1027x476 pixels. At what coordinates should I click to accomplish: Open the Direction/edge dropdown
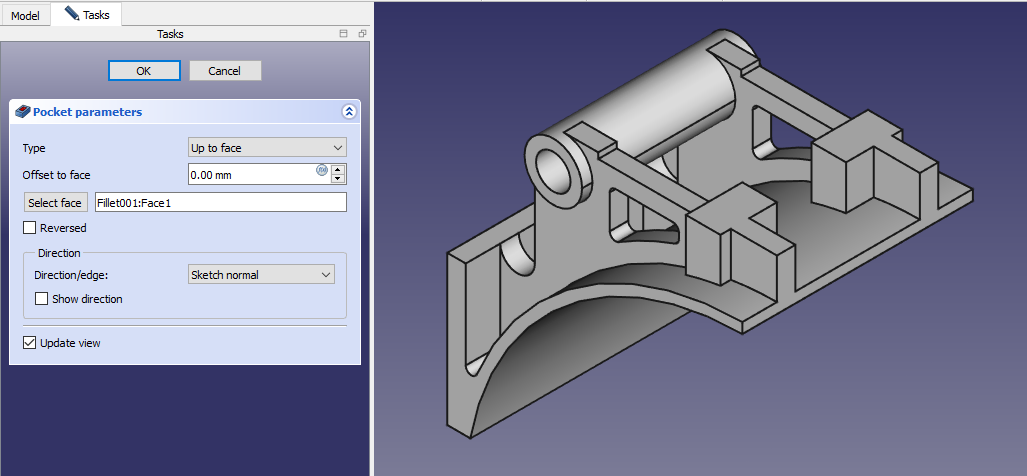pyautogui.click(x=261, y=274)
